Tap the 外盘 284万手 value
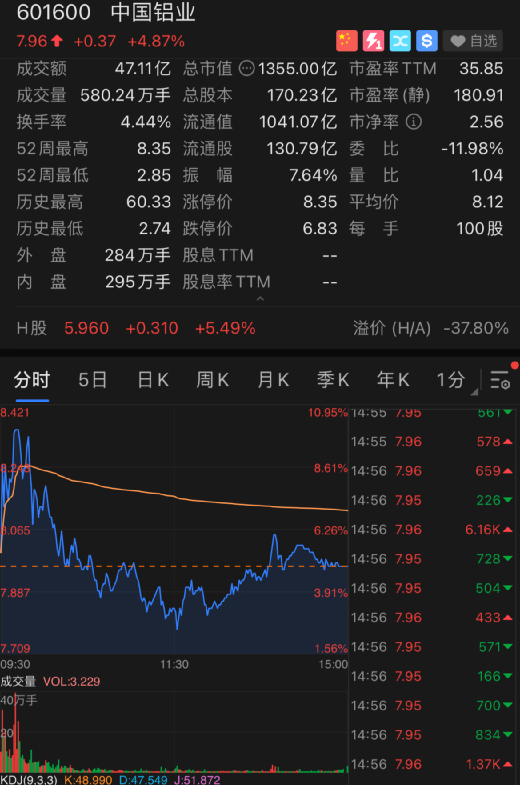 click(138, 255)
